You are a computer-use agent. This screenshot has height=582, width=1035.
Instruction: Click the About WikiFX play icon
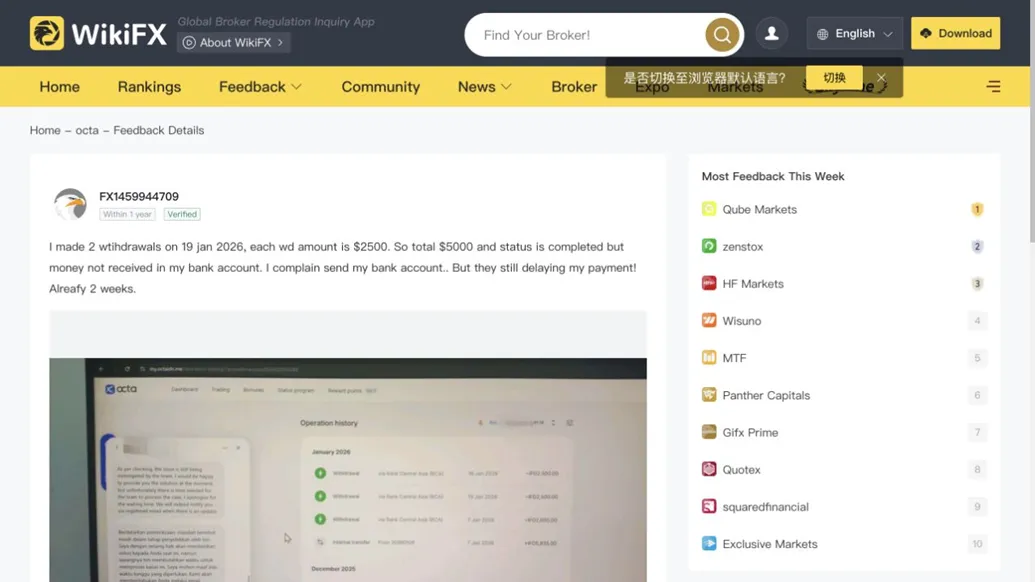[189, 42]
